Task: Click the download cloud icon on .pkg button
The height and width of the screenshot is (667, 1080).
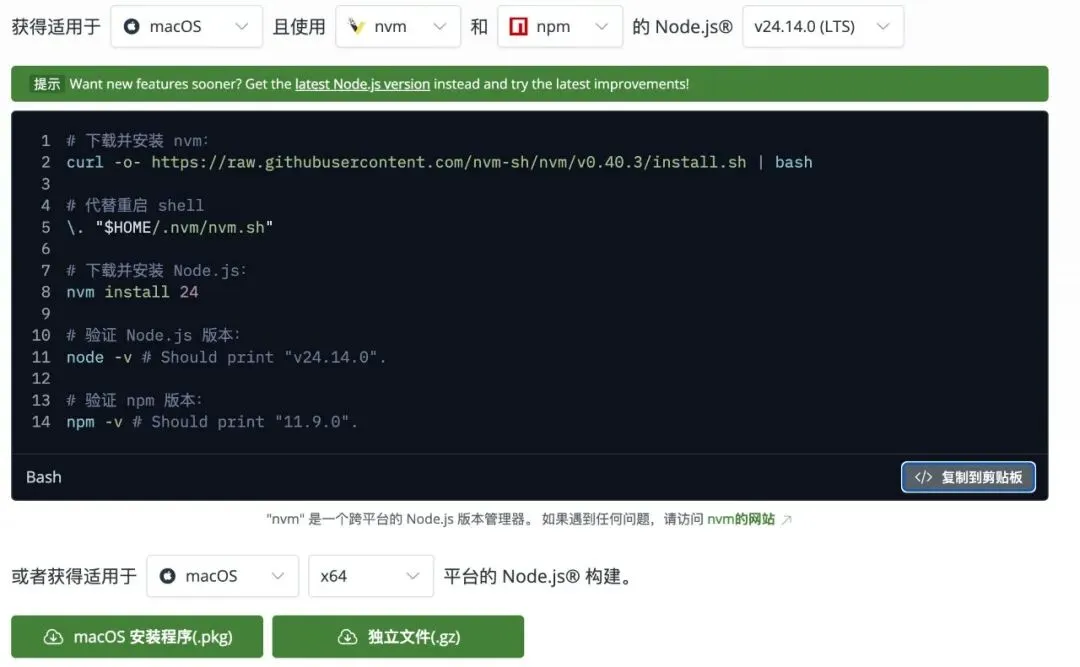Action: click(x=53, y=637)
